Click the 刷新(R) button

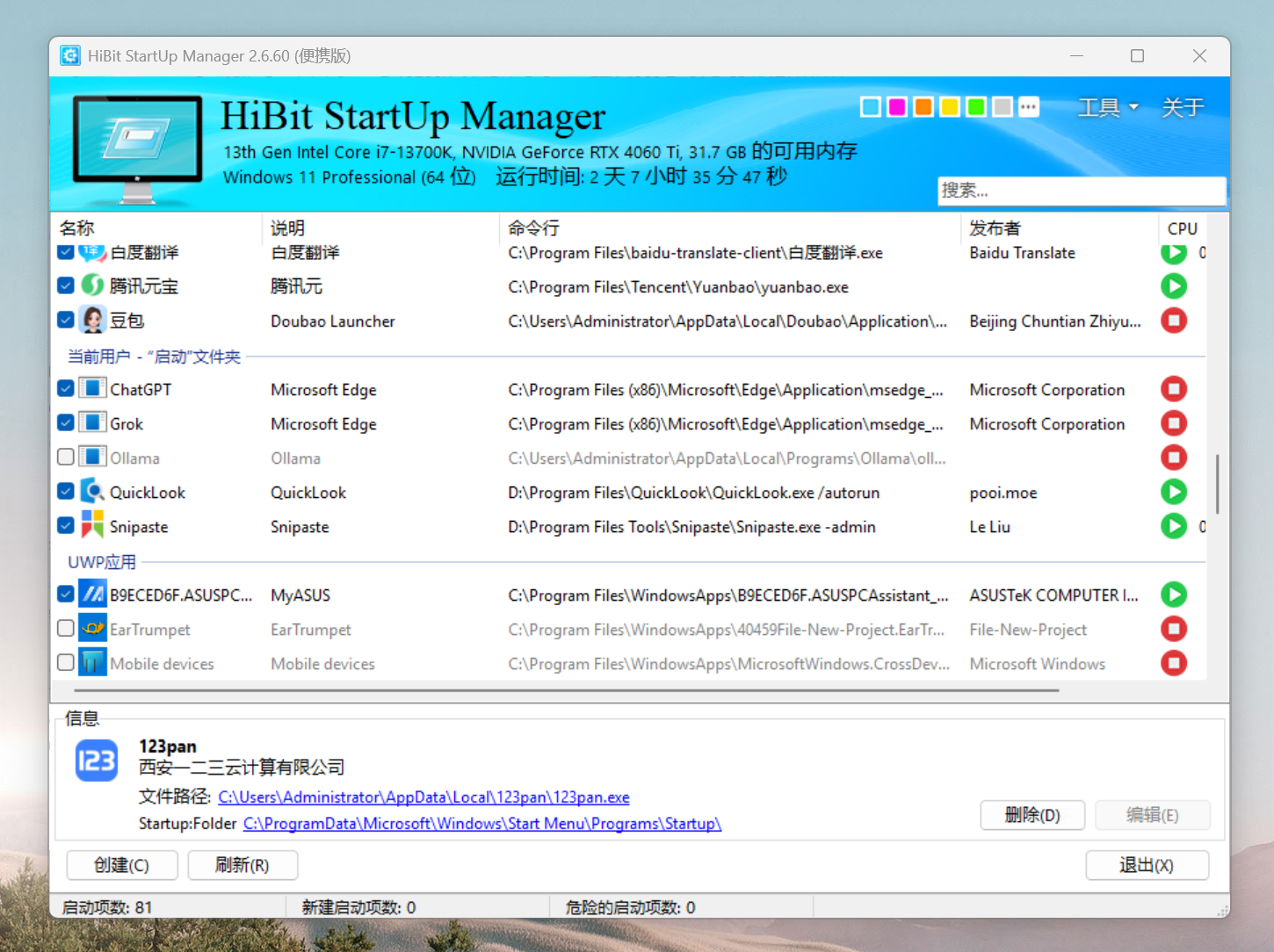point(242,865)
